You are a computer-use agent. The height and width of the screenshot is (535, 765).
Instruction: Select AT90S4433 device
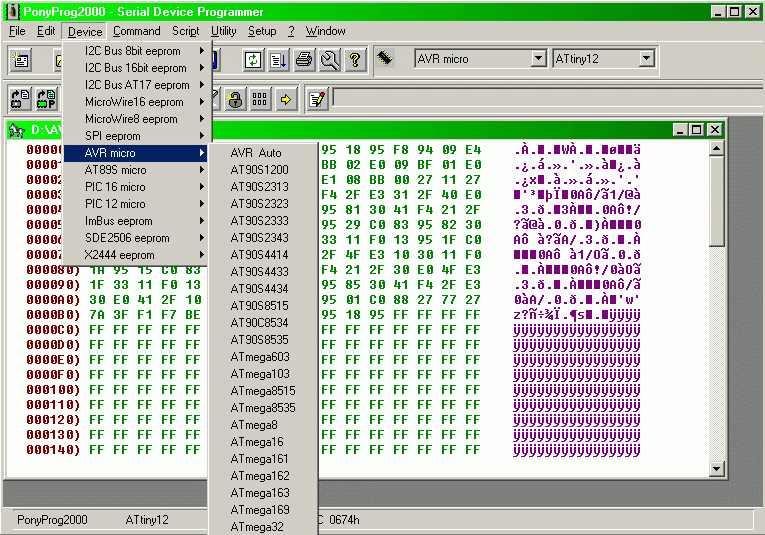[263, 272]
